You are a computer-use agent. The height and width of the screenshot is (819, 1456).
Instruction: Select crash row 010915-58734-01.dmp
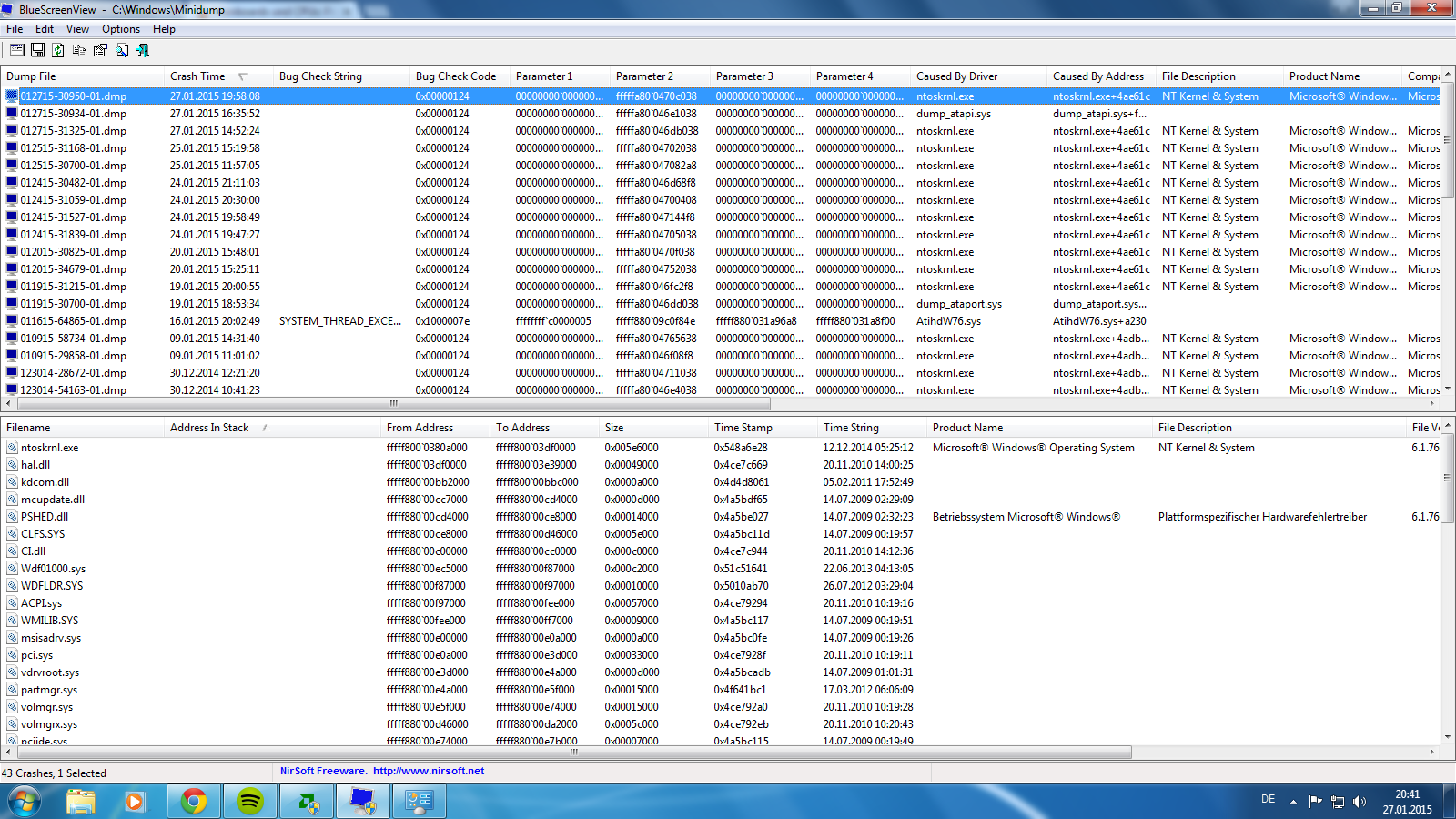[x=720, y=339]
